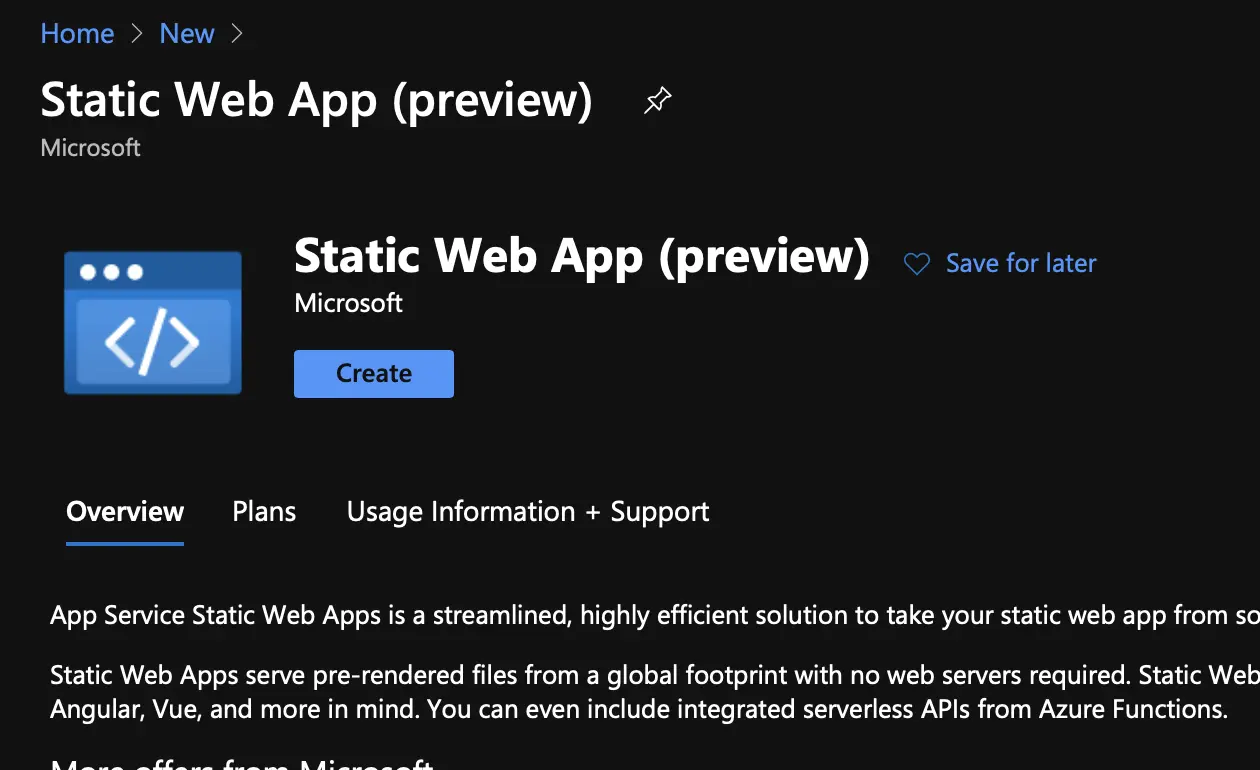Expand the chevron after New breadcrumb
The width and height of the screenshot is (1260, 770).
pos(237,33)
